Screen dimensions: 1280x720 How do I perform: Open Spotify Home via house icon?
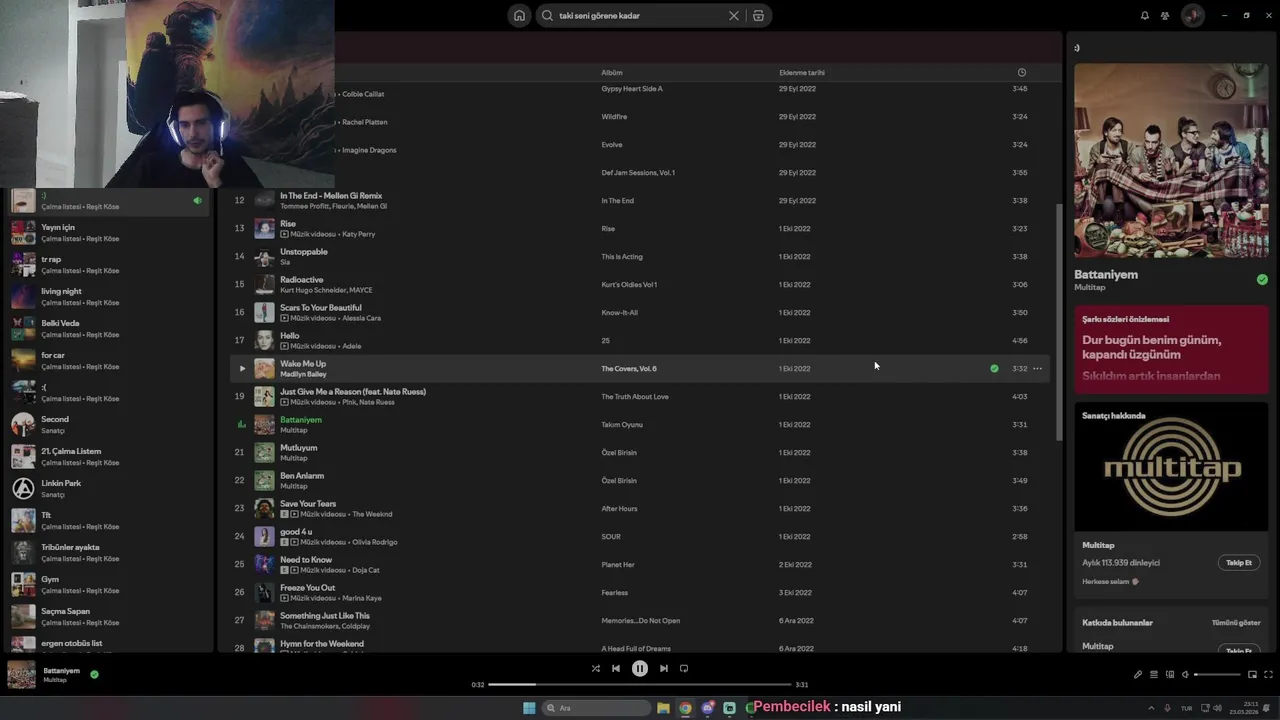pos(518,16)
